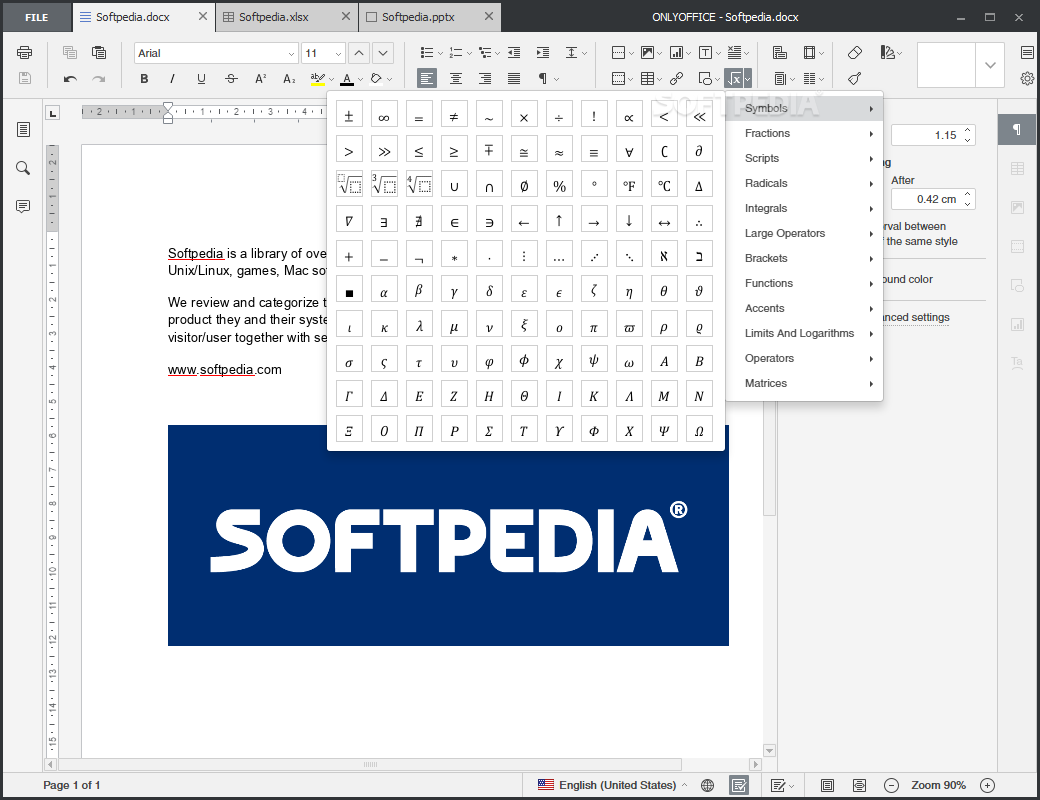Open the numbered list dropdown
Image resolution: width=1040 pixels, height=800 pixels.
(469, 53)
